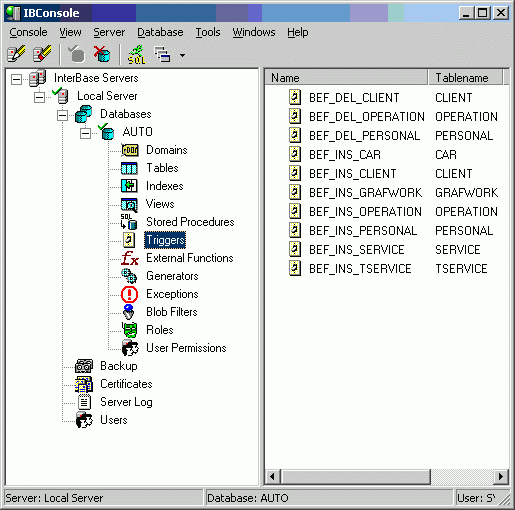Click the Server Log document icon

(84, 402)
